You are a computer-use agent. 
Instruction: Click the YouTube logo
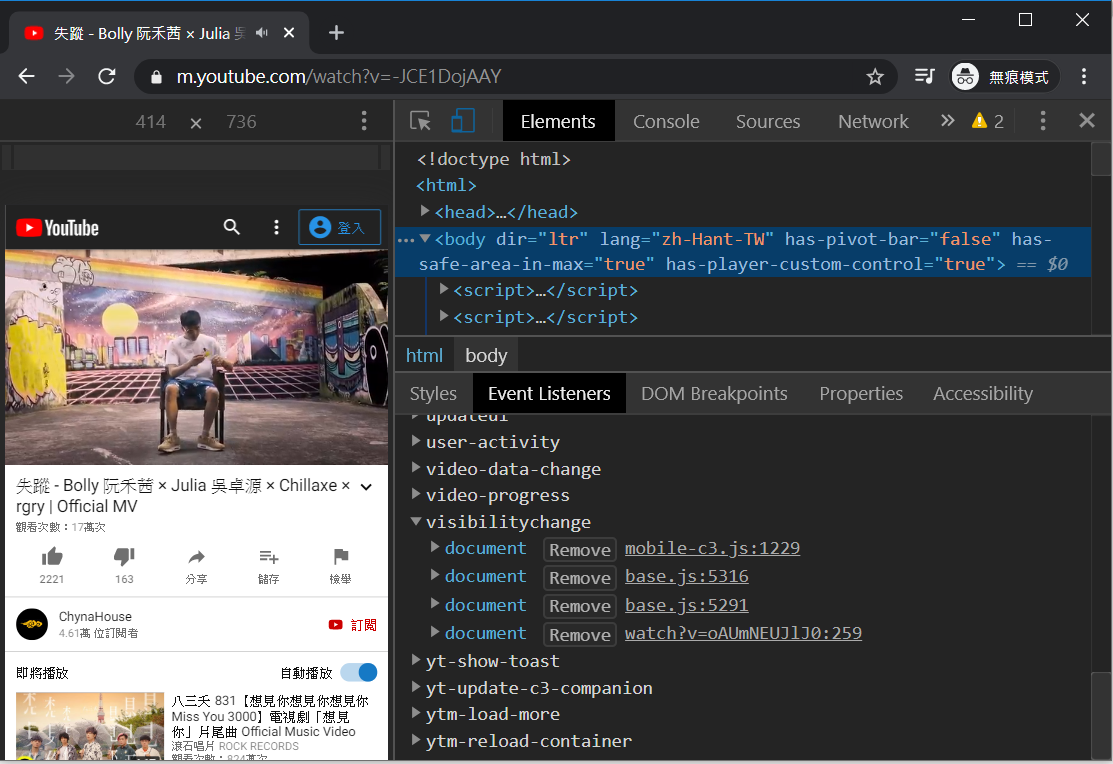[x=57, y=228]
